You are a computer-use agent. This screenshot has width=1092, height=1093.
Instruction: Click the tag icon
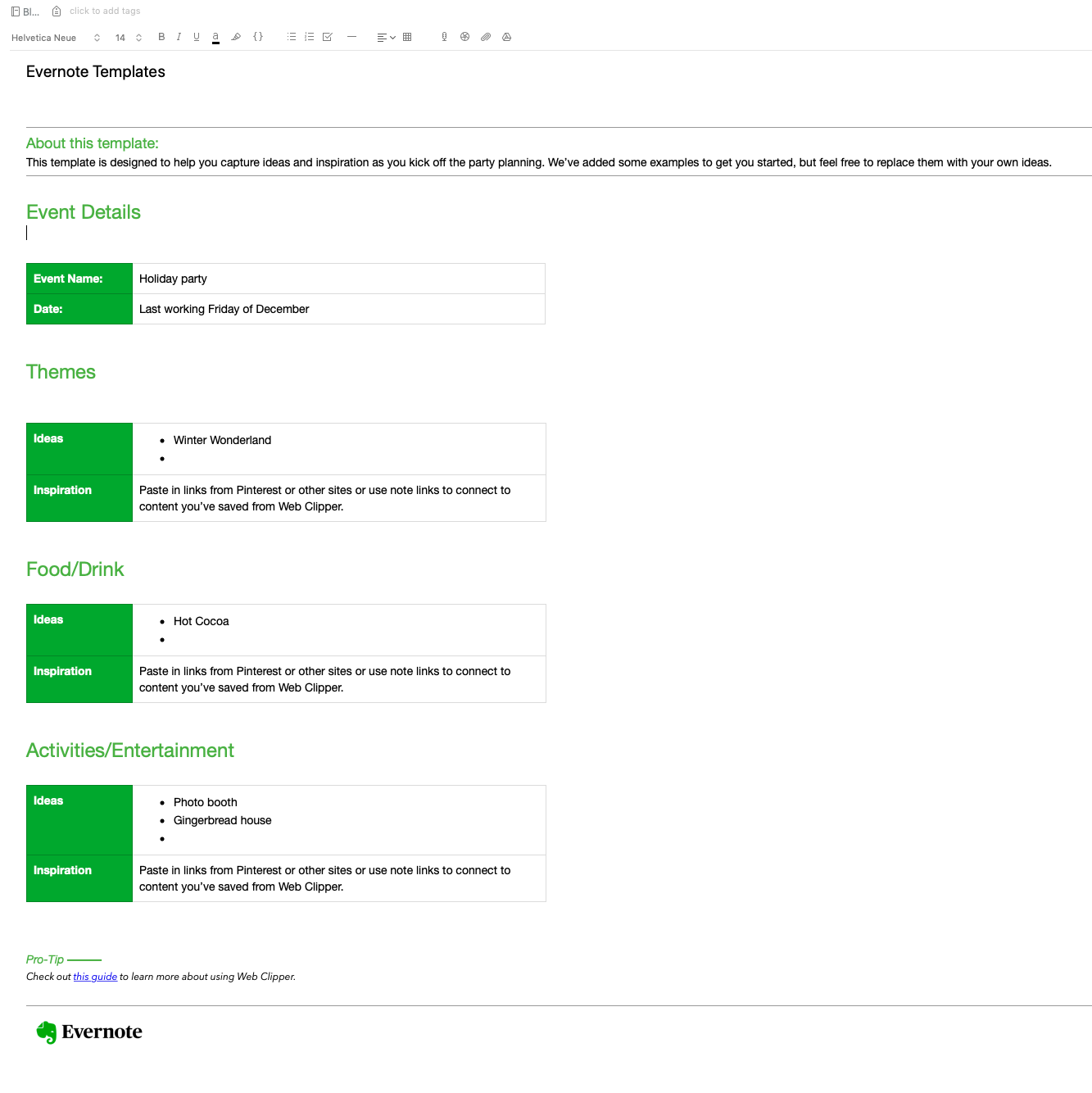coord(57,11)
